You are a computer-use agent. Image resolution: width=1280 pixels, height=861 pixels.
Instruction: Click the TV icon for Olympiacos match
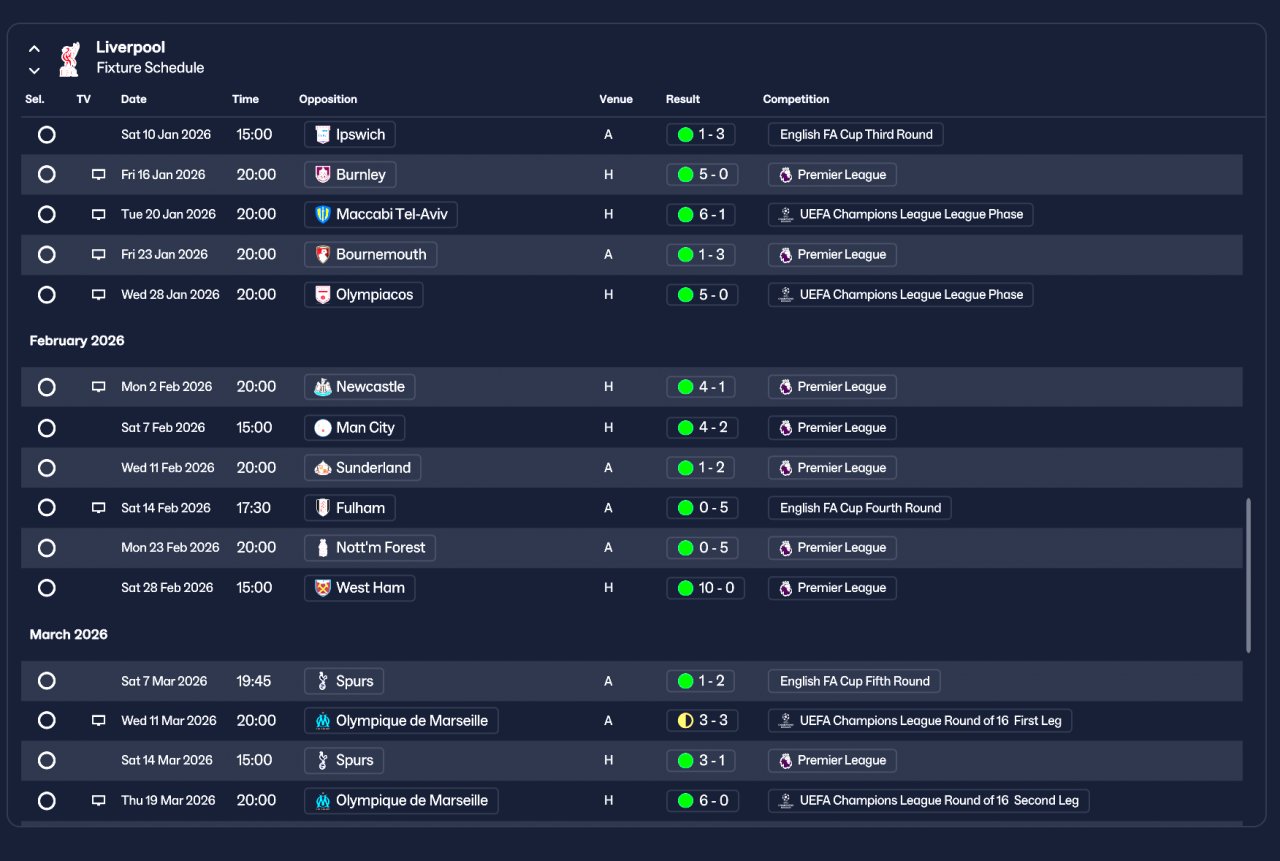(98, 295)
